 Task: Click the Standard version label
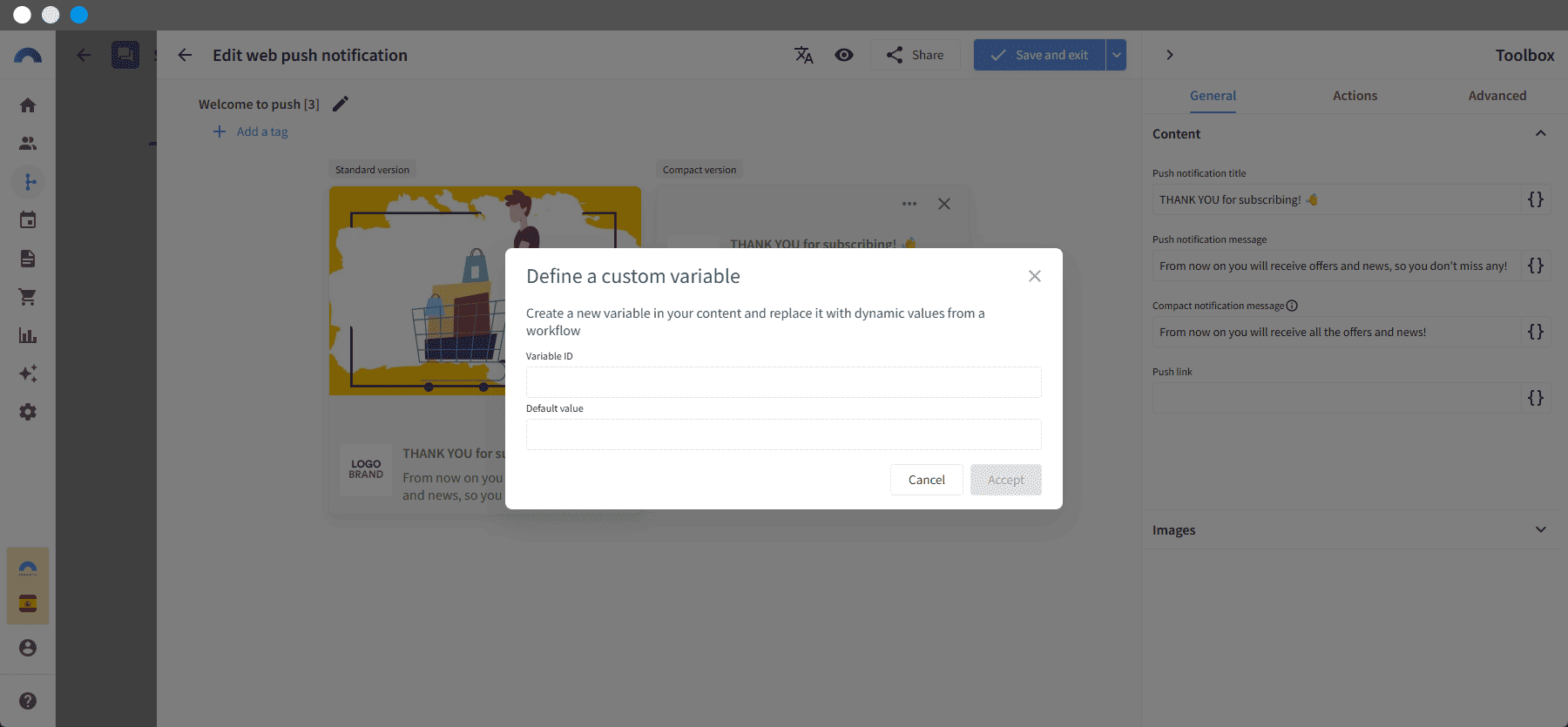[372, 170]
